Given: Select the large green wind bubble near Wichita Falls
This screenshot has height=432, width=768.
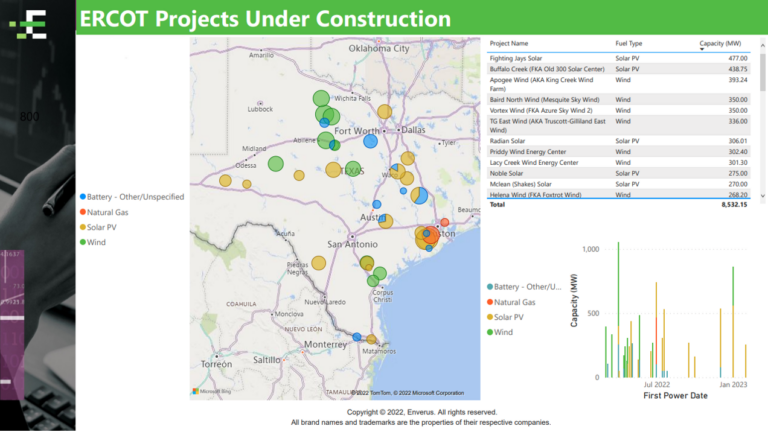Looking at the screenshot, I should point(321,98).
